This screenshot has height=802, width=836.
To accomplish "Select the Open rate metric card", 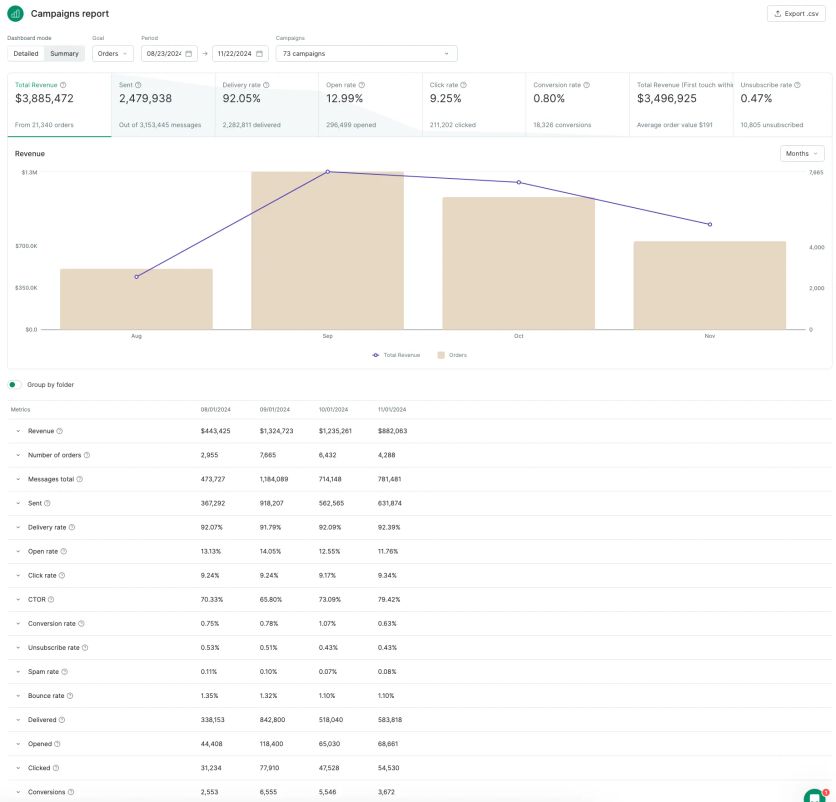I will [371, 105].
